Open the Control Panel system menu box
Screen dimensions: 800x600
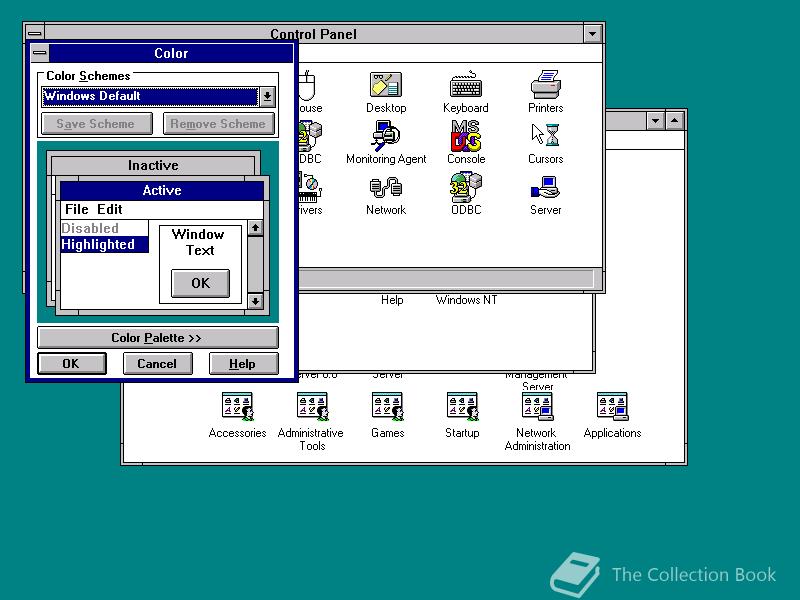(35, 34)
